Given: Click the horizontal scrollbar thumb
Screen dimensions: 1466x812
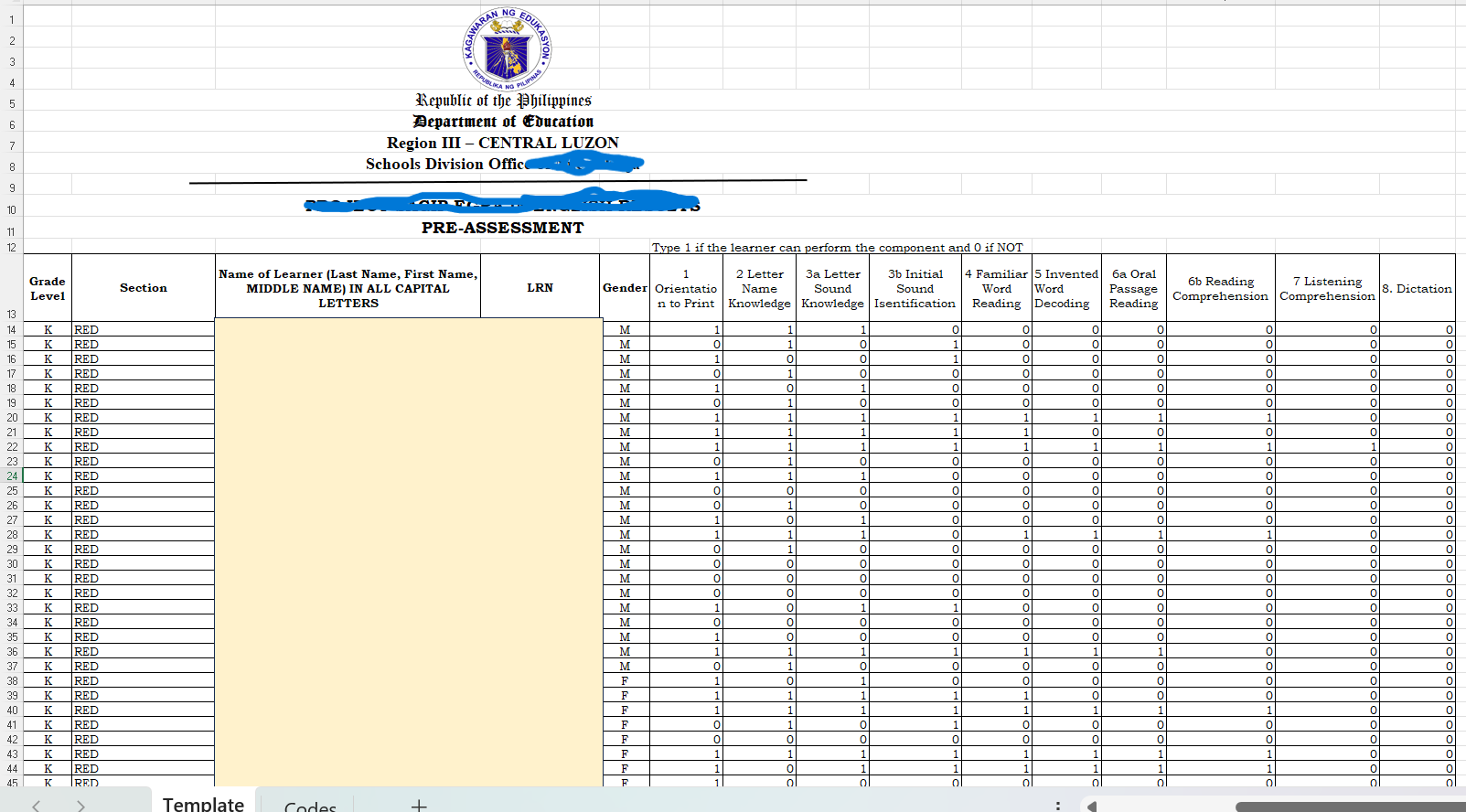Looking at the screenshot, I should click(1350, 807).
